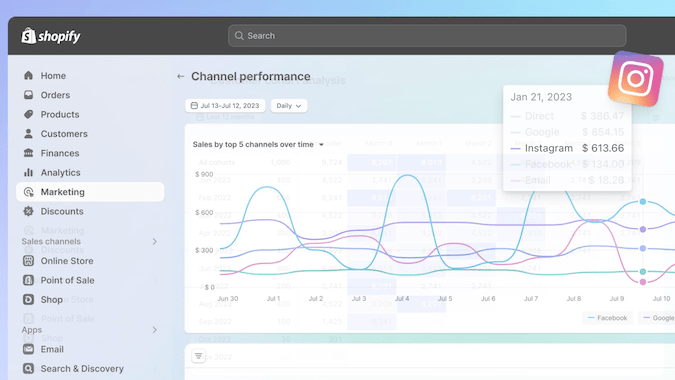The image size is (675, 380).
Task: Go back with the left arrow
Action: coord(180,77)
